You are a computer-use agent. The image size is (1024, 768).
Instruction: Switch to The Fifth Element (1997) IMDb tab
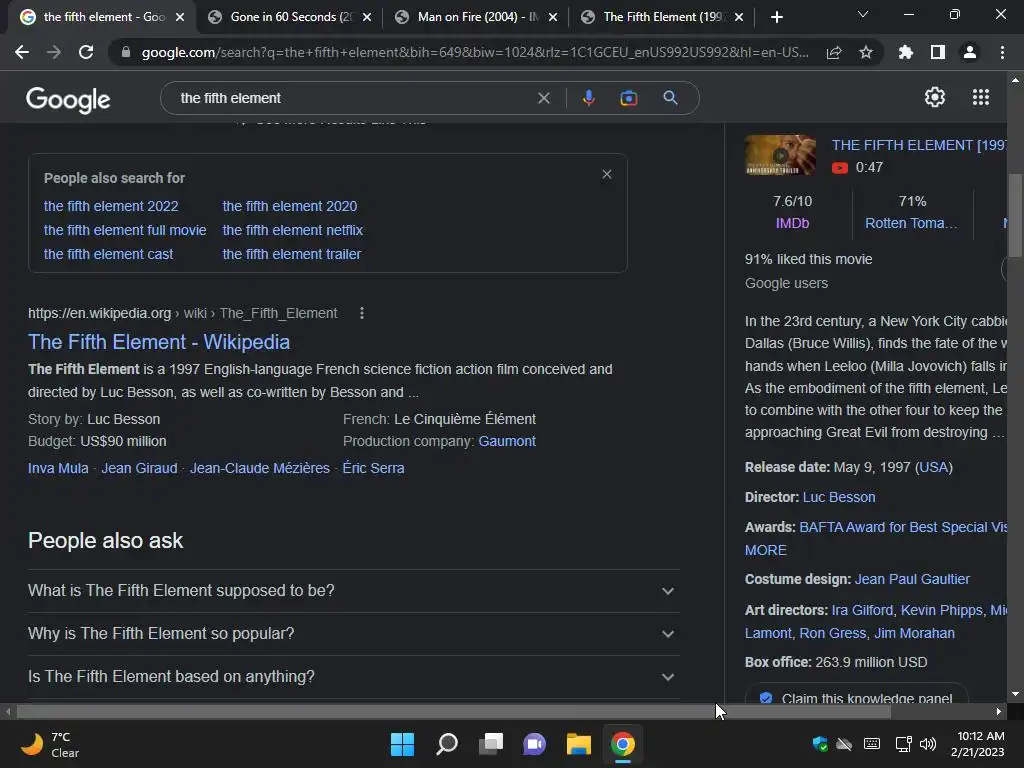click(663, 17)
